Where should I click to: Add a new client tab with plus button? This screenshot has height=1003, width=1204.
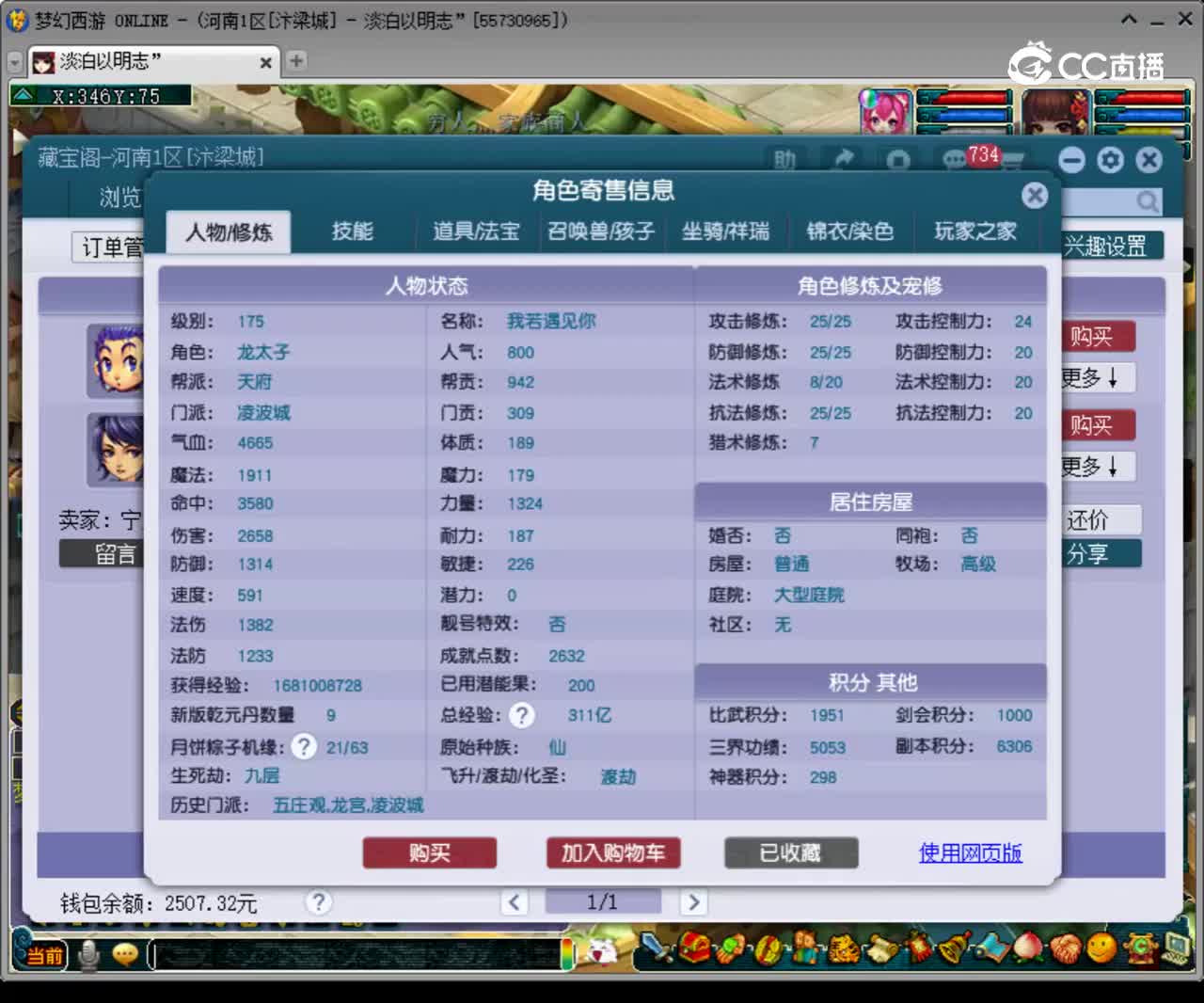(296, 61)
